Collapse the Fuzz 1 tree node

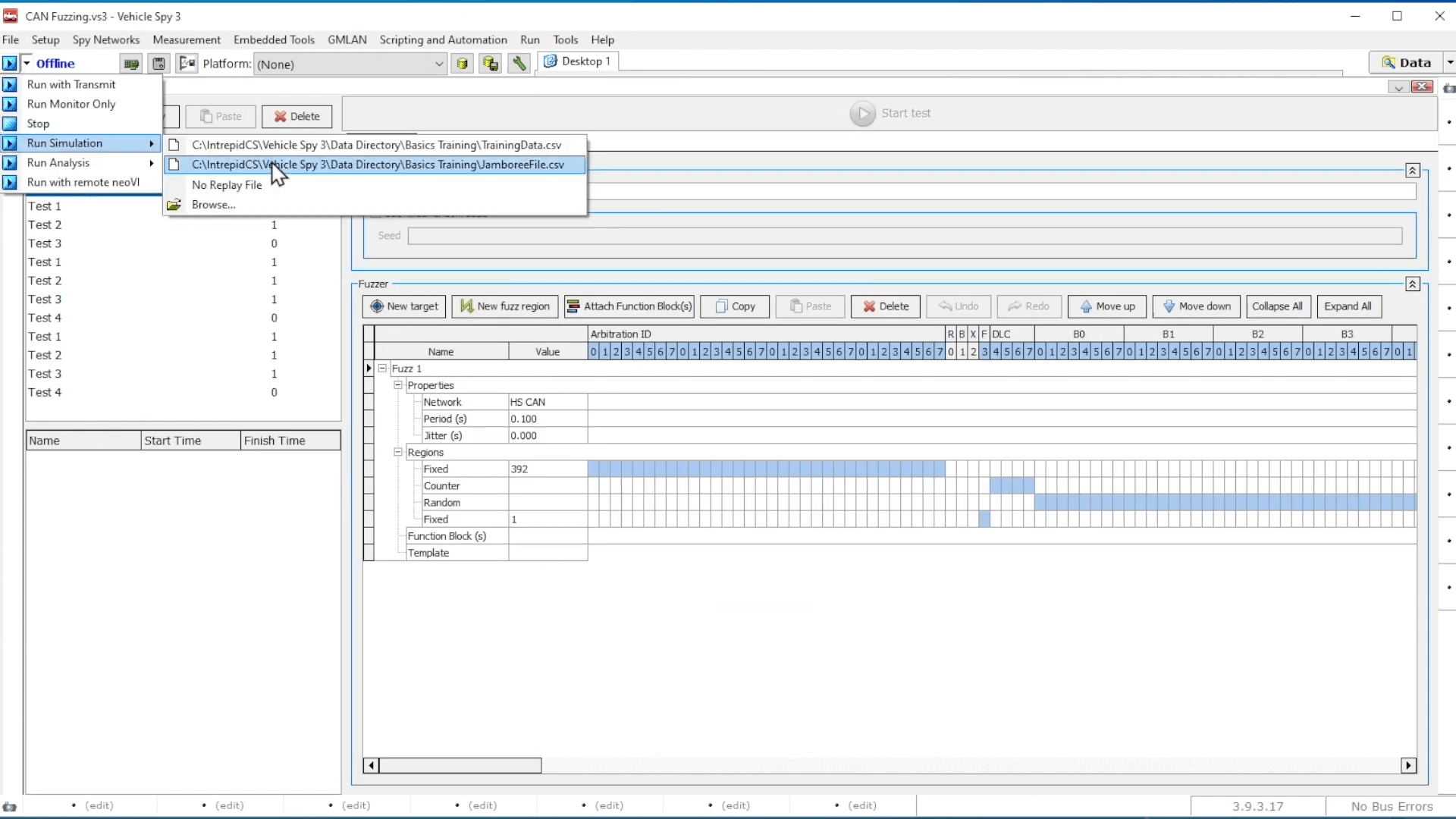383,369
